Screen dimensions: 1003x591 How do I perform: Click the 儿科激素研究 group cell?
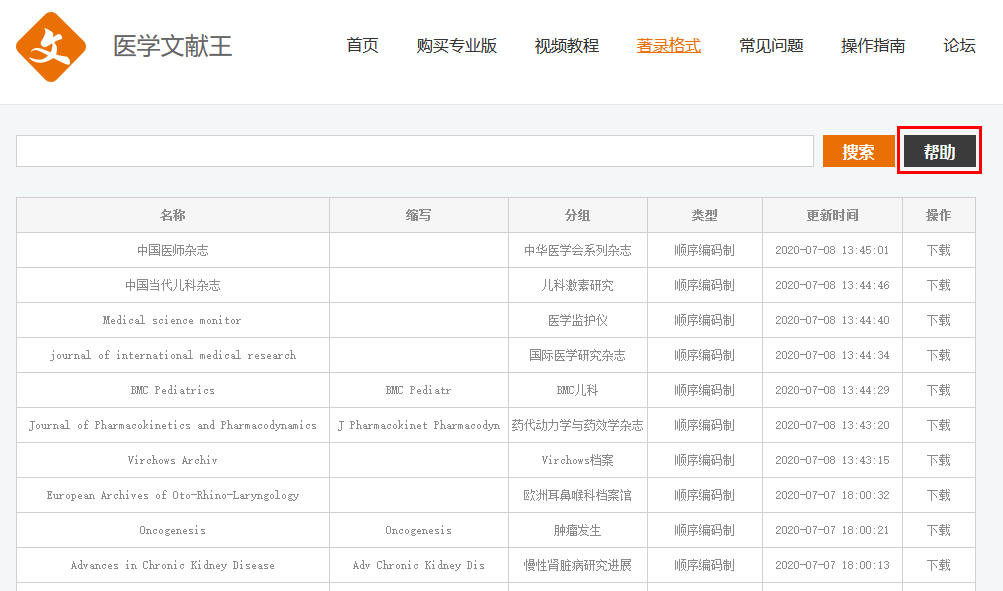578,285
